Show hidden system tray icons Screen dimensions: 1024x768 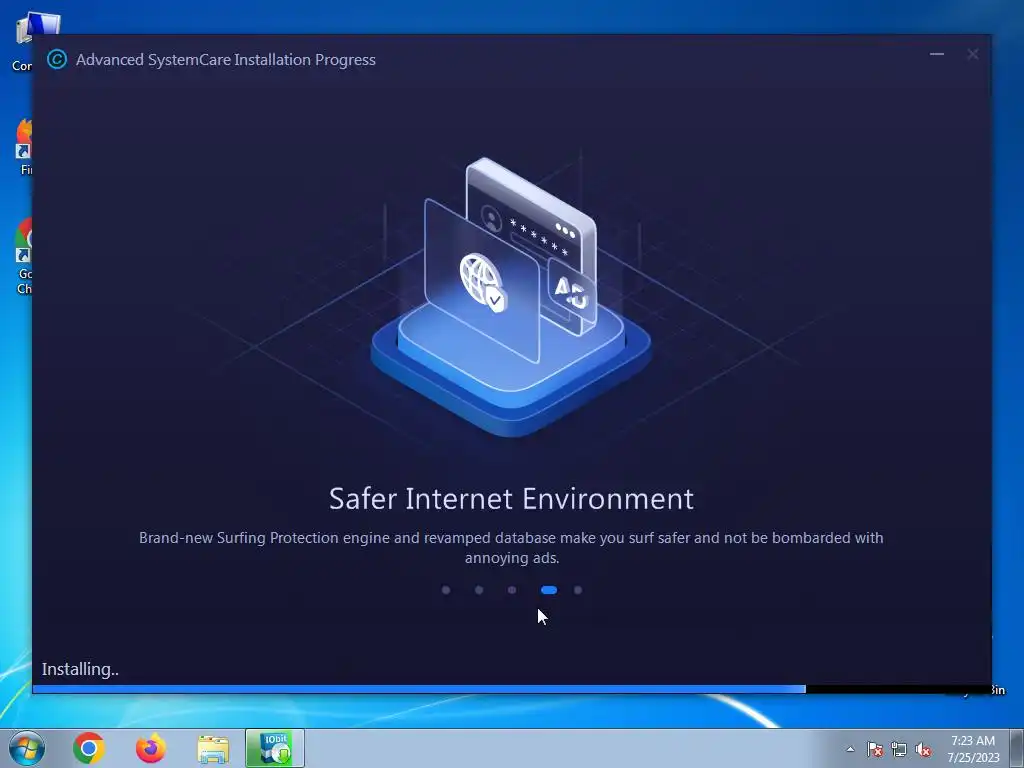pyautogui.click(x=850, y=749)
